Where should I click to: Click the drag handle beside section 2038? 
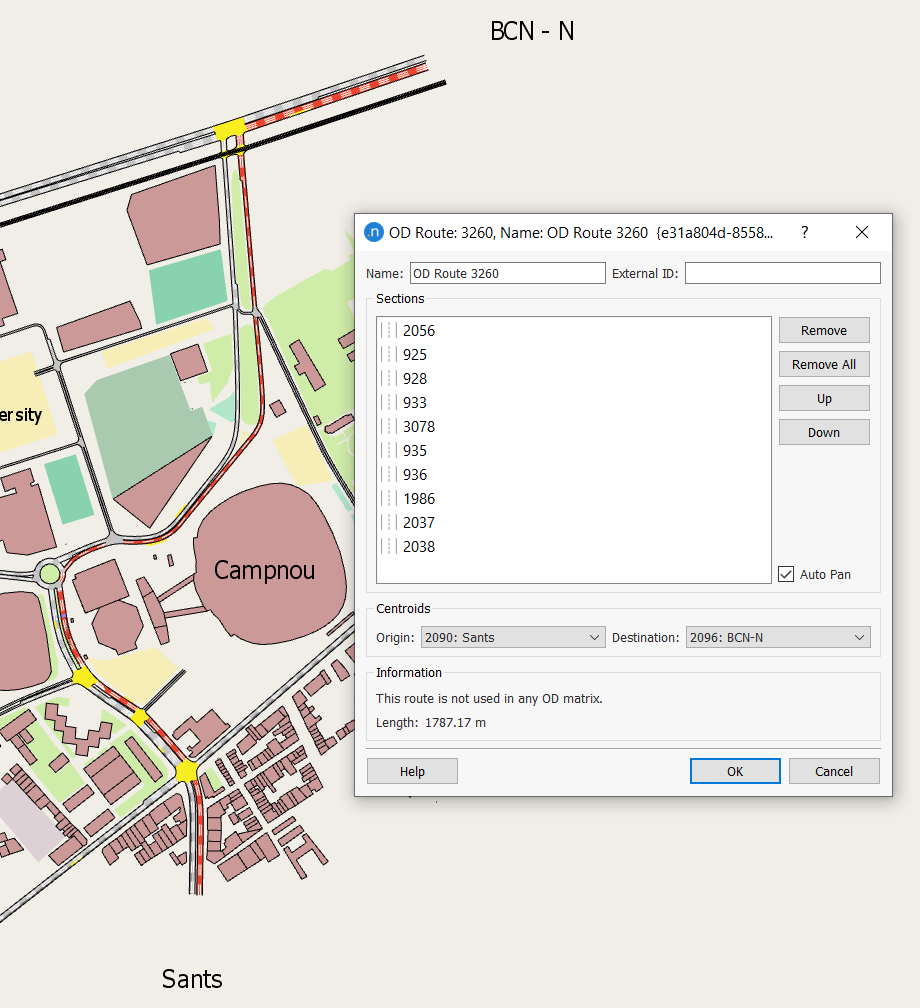point(388,546)
